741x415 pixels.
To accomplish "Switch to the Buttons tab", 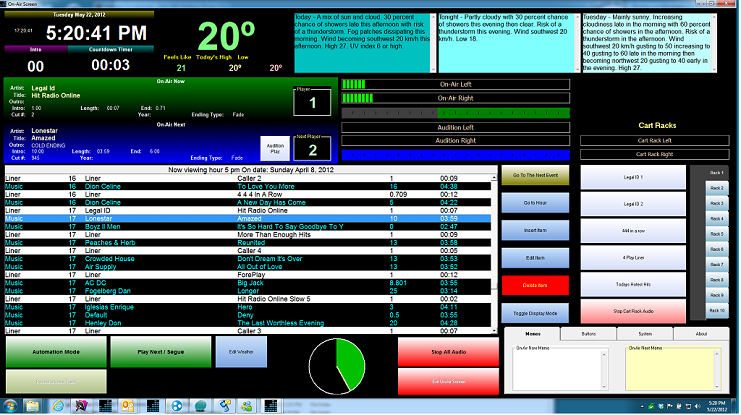I will [x=589, y=333].
